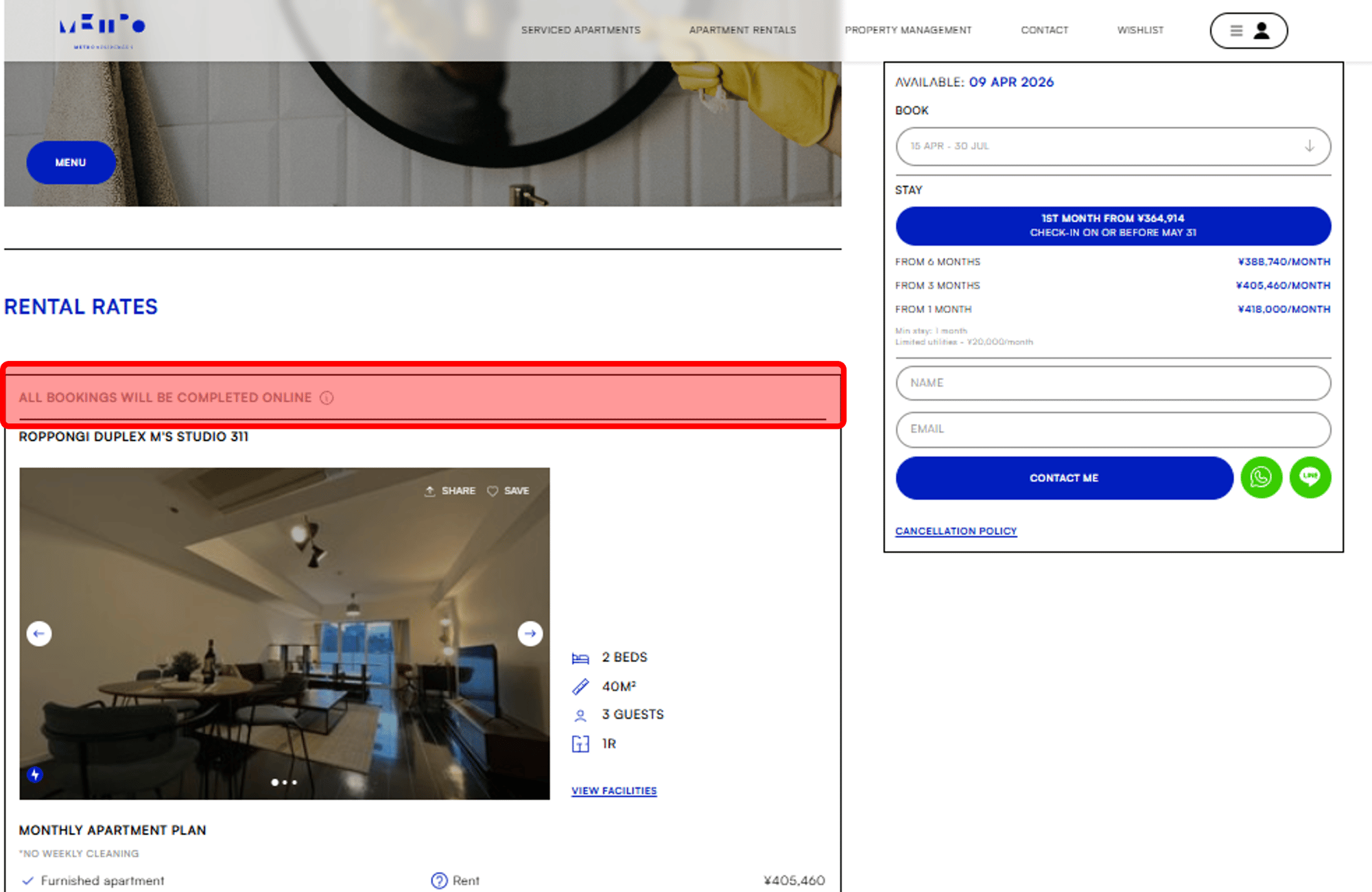Show previous apartment photo with left arrow

(39, 633)
